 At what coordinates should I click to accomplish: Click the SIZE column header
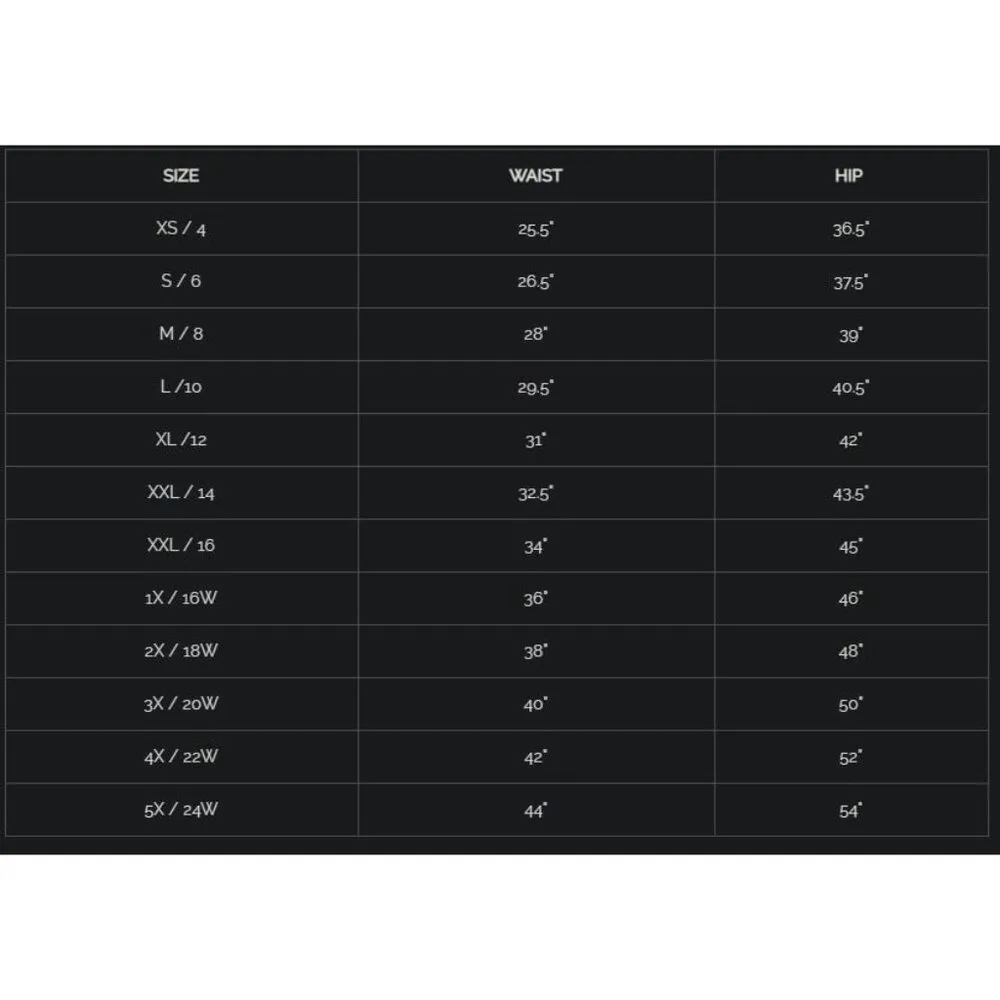181,176
